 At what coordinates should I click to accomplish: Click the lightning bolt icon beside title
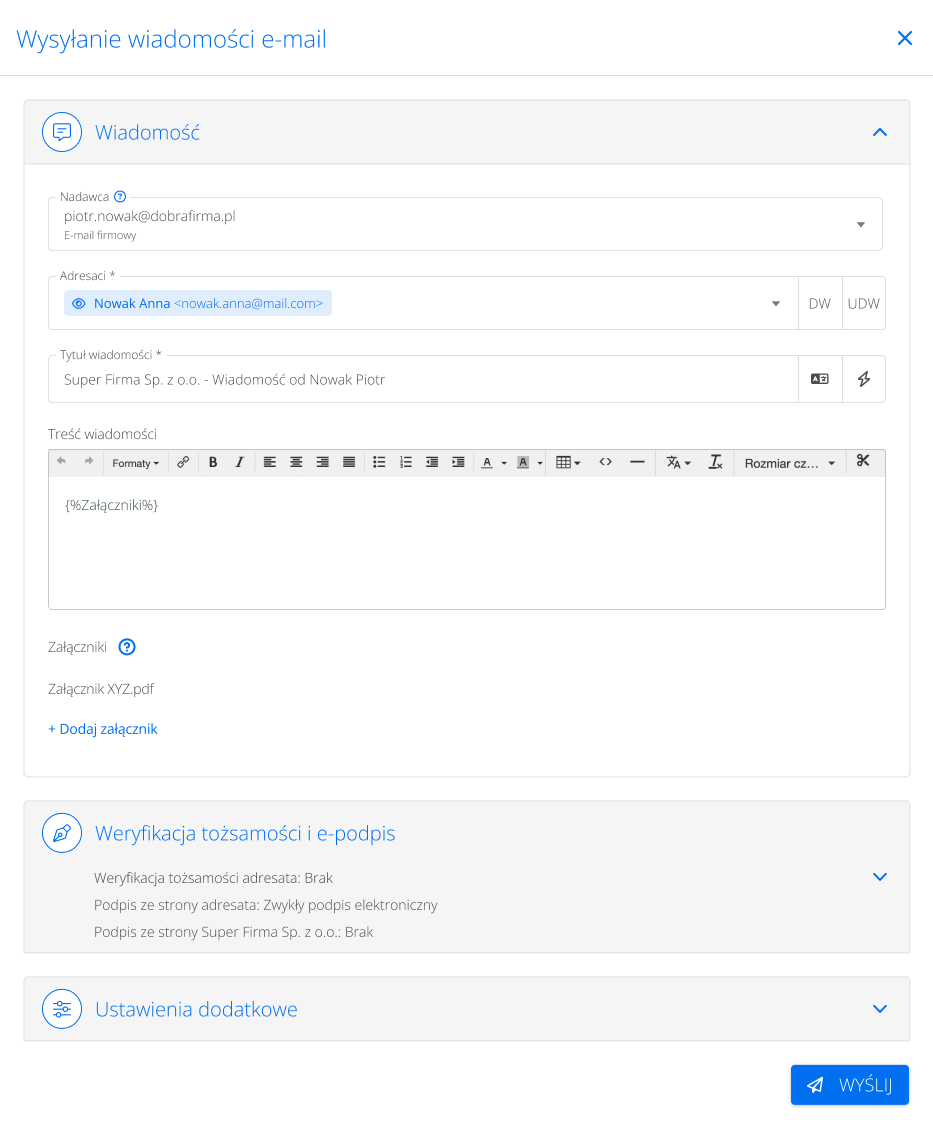click(x=864, y=379)
